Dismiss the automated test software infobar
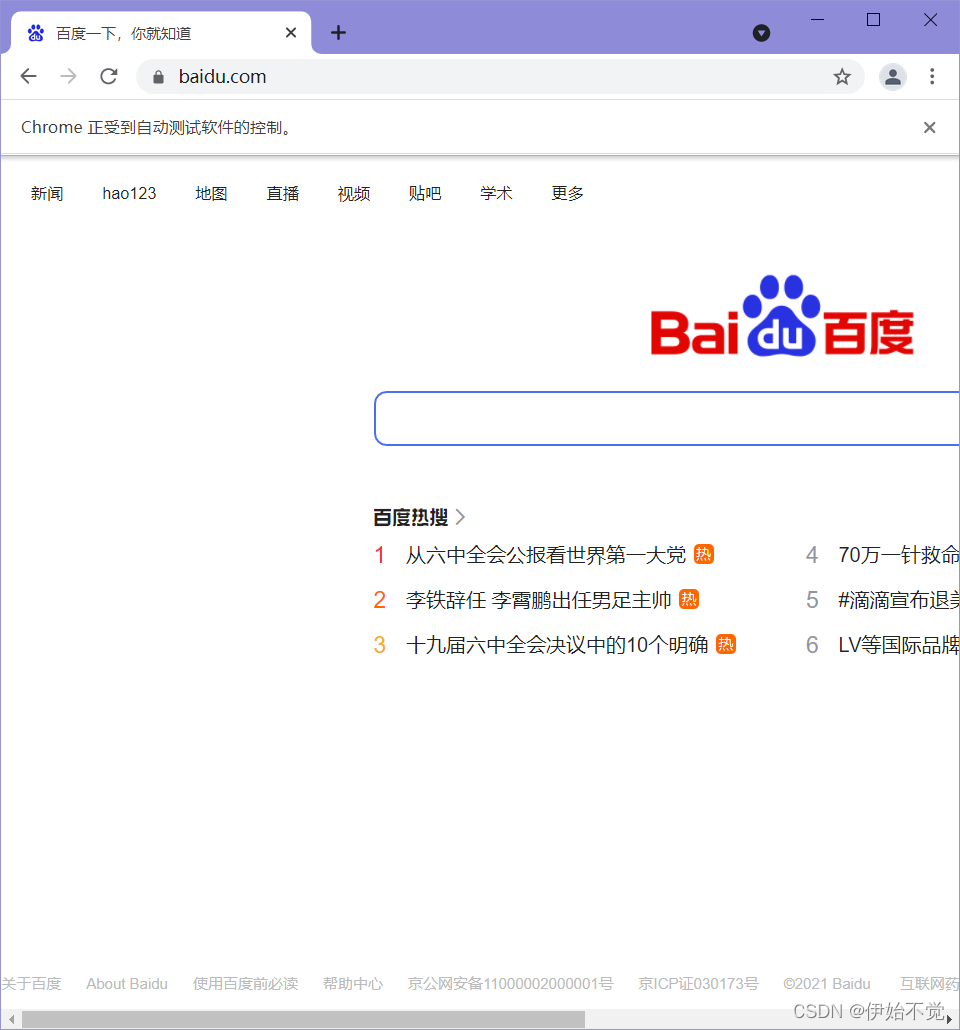This screenshot has width=960, height=1030. tap(929, 127)
